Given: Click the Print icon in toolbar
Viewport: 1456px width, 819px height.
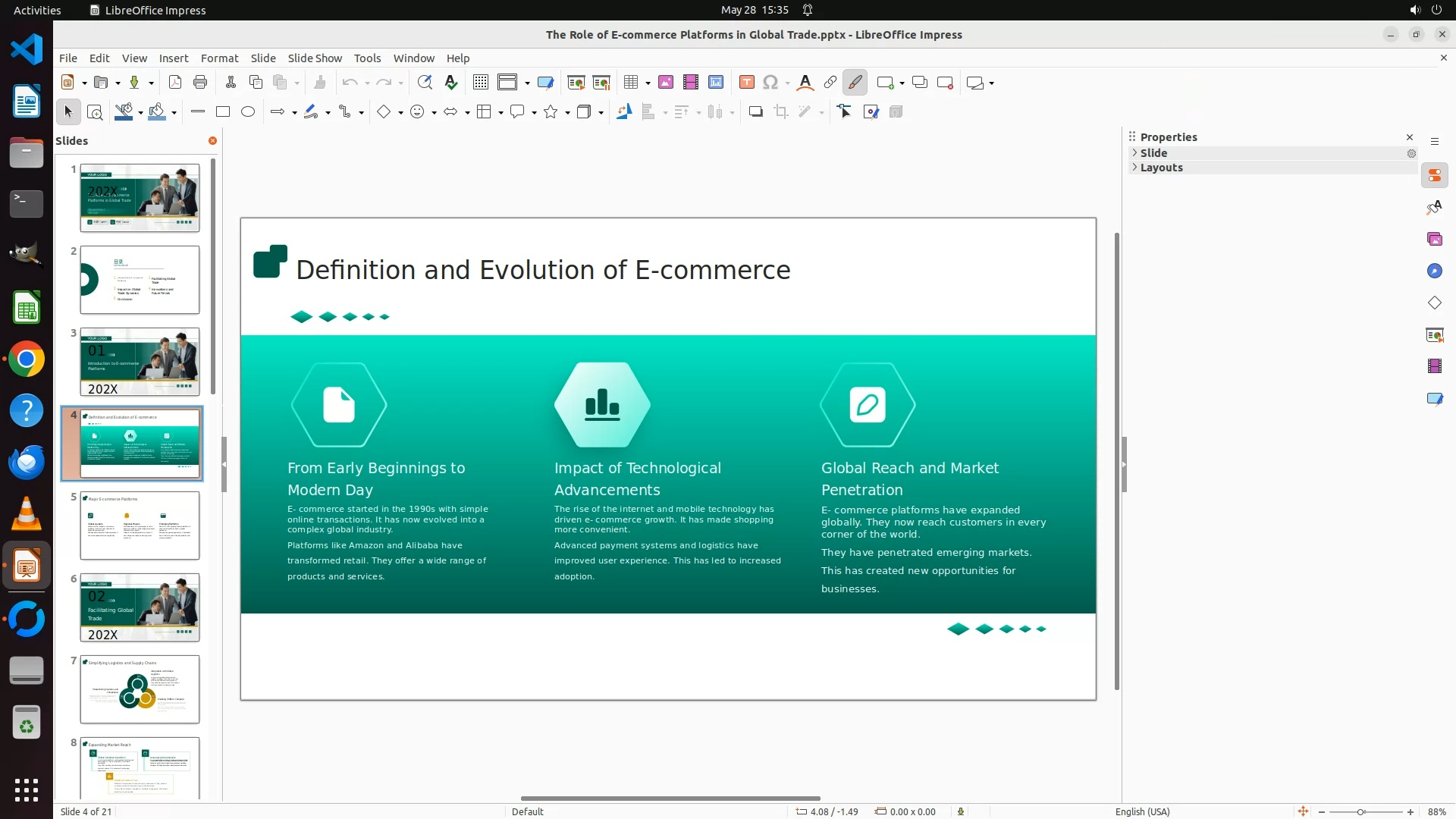Looking at the screenshot, I should click(200, 83).
